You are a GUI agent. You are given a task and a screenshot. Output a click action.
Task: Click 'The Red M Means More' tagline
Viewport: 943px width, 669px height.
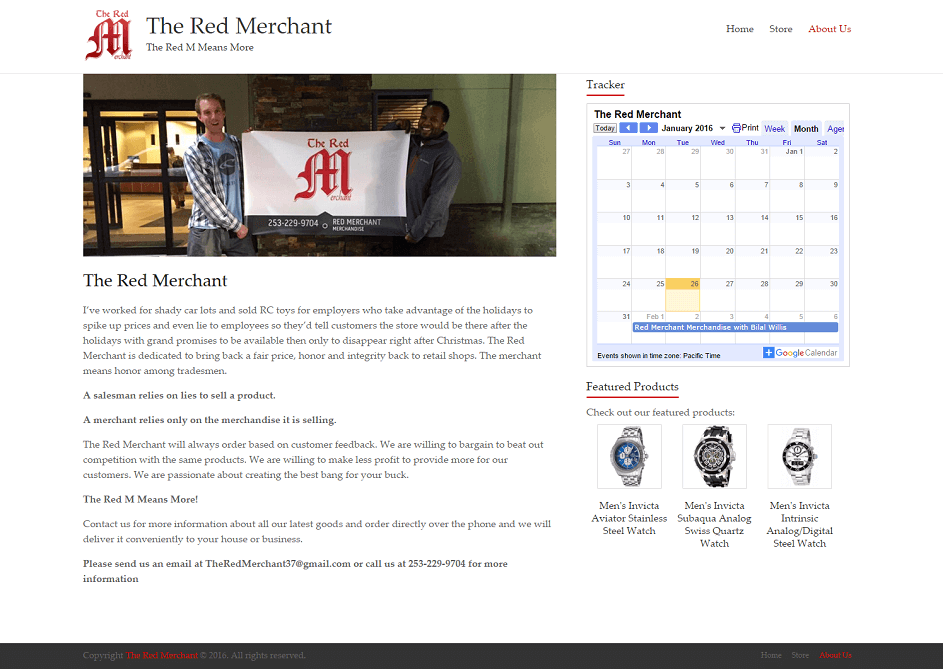pos(200,48)
